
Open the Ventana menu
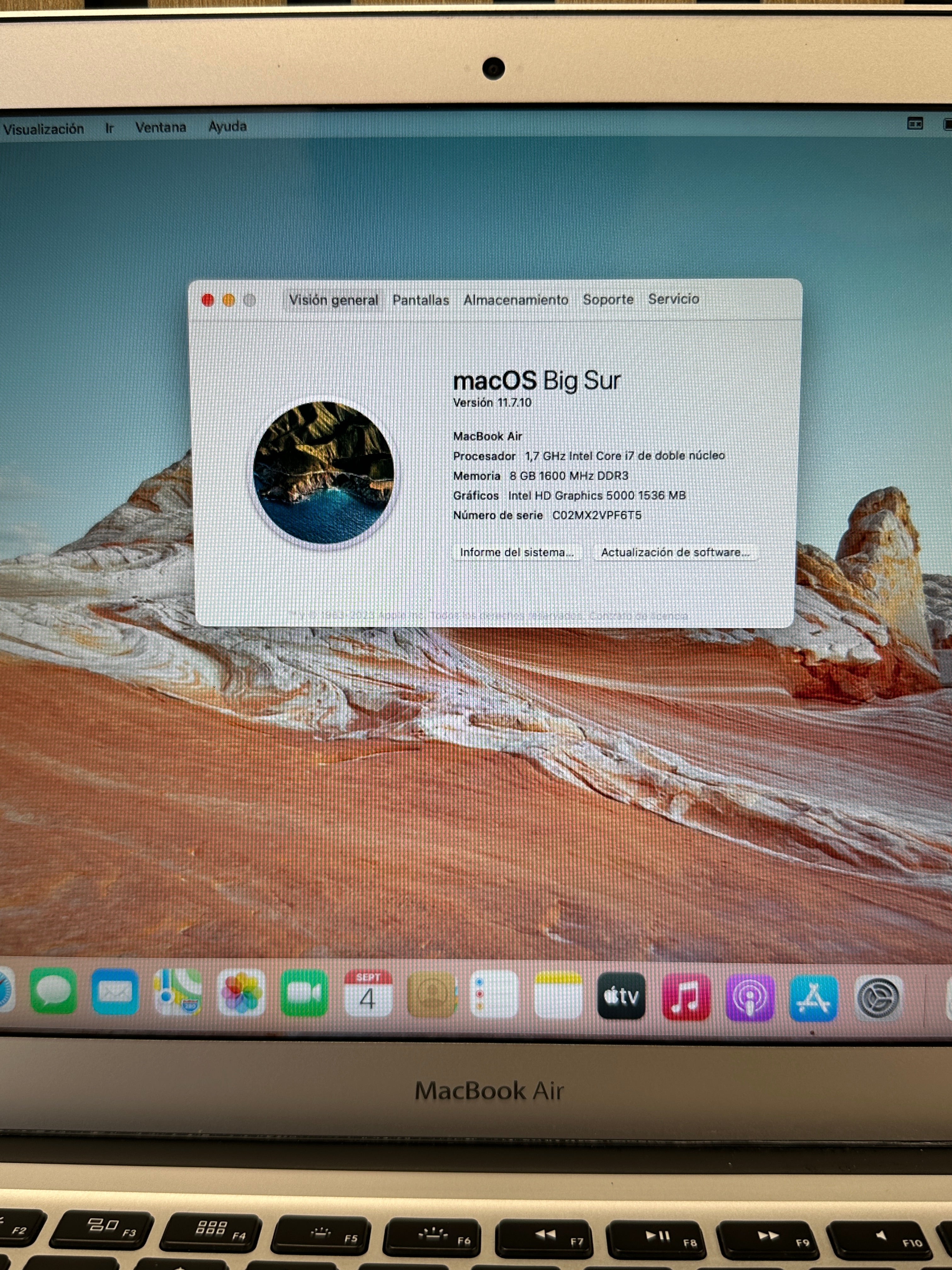[x=161, y=127]
